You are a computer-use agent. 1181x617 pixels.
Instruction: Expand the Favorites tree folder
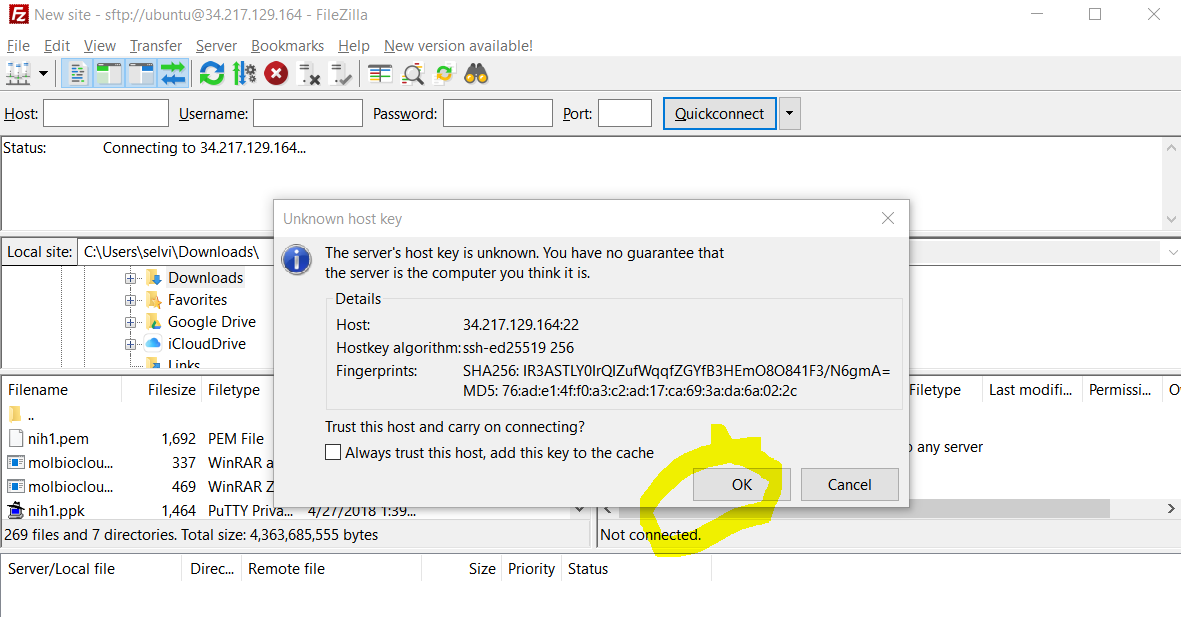tap(130, 300)
